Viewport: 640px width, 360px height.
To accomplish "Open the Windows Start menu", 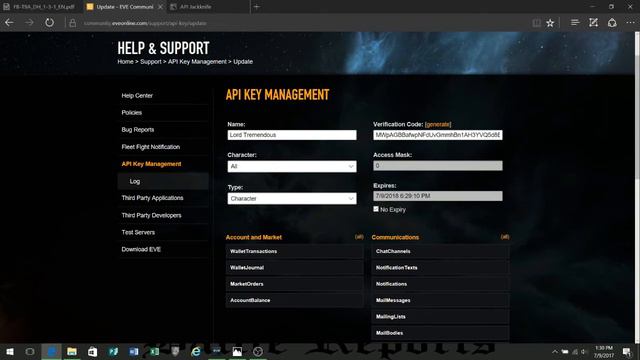I will [10, 351].
